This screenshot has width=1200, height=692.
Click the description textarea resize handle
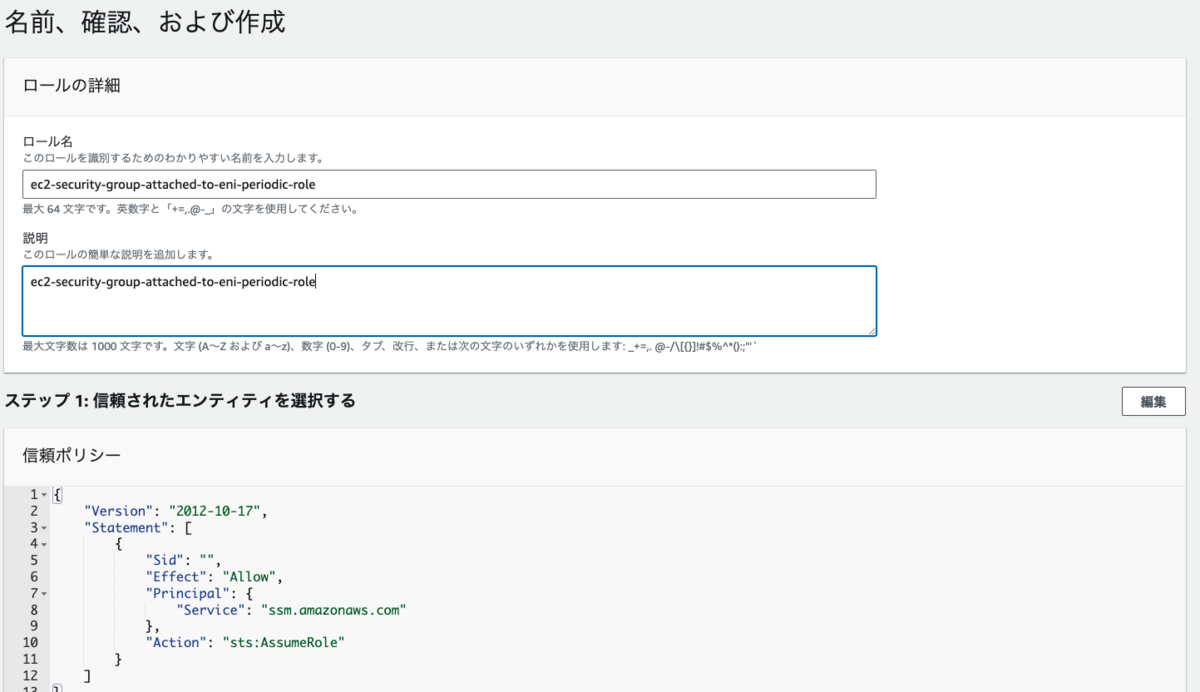pyautogui.click(x=872, y=331)
